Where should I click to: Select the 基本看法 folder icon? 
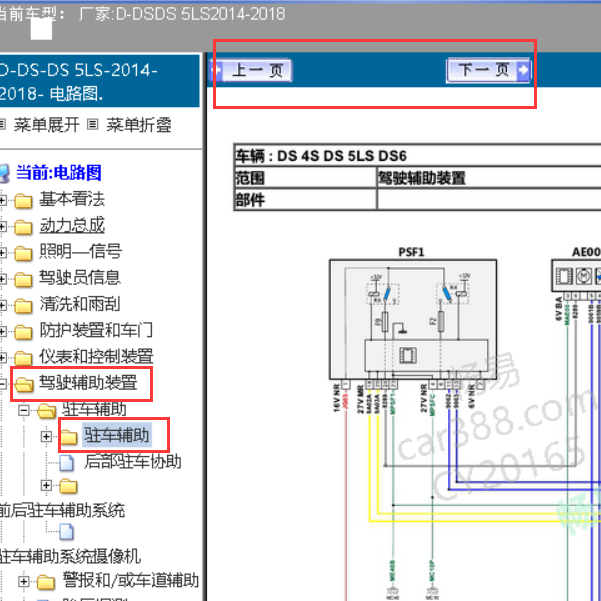click(23, 200)
